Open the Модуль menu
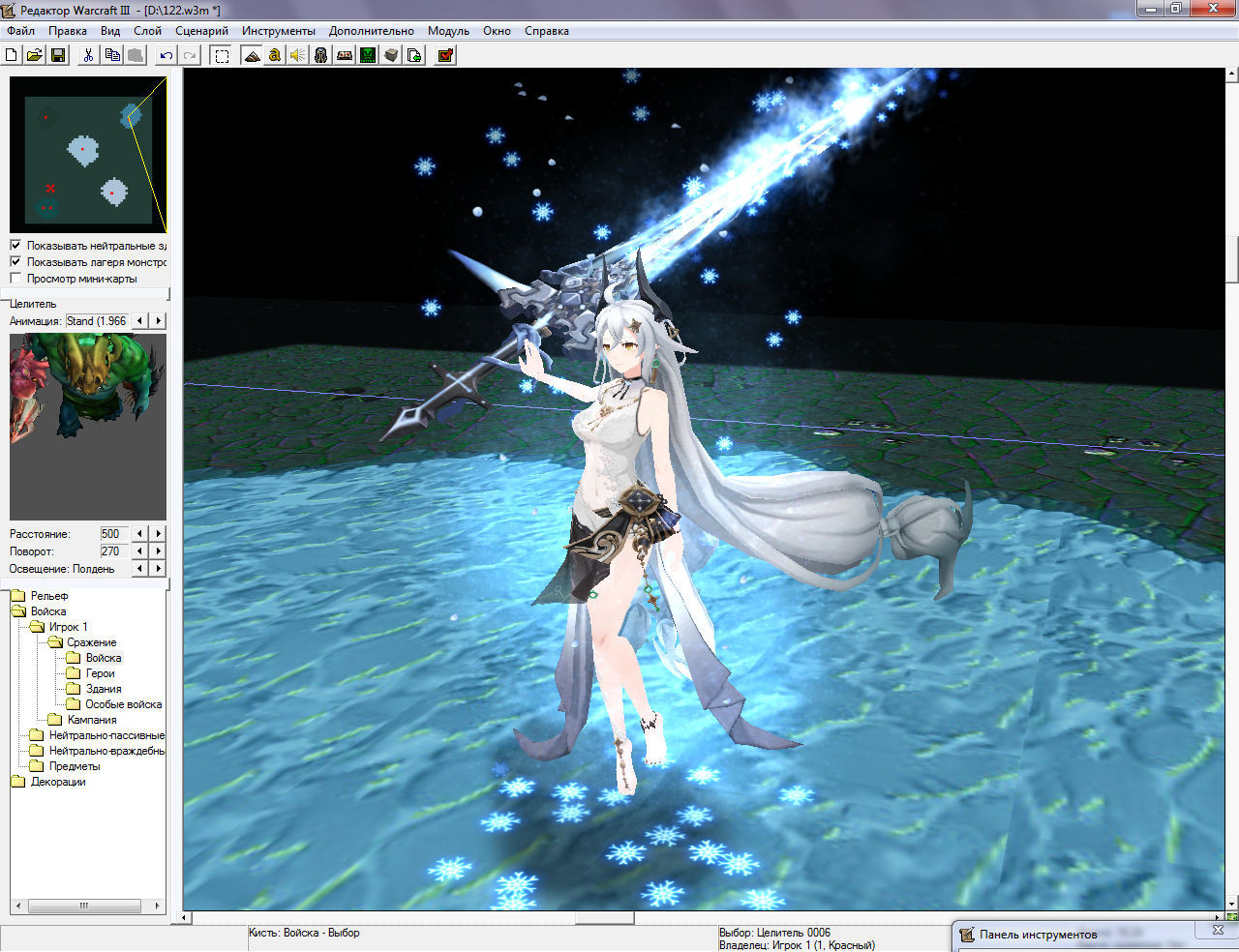Screen dimensions: 1239x952 click(448, 31)
